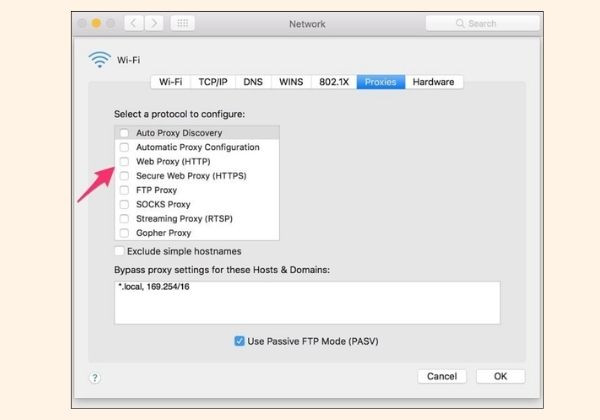Select the SOCKS Proxy label
The width and height of the screenshot is (600, 420).
(163, 204)
